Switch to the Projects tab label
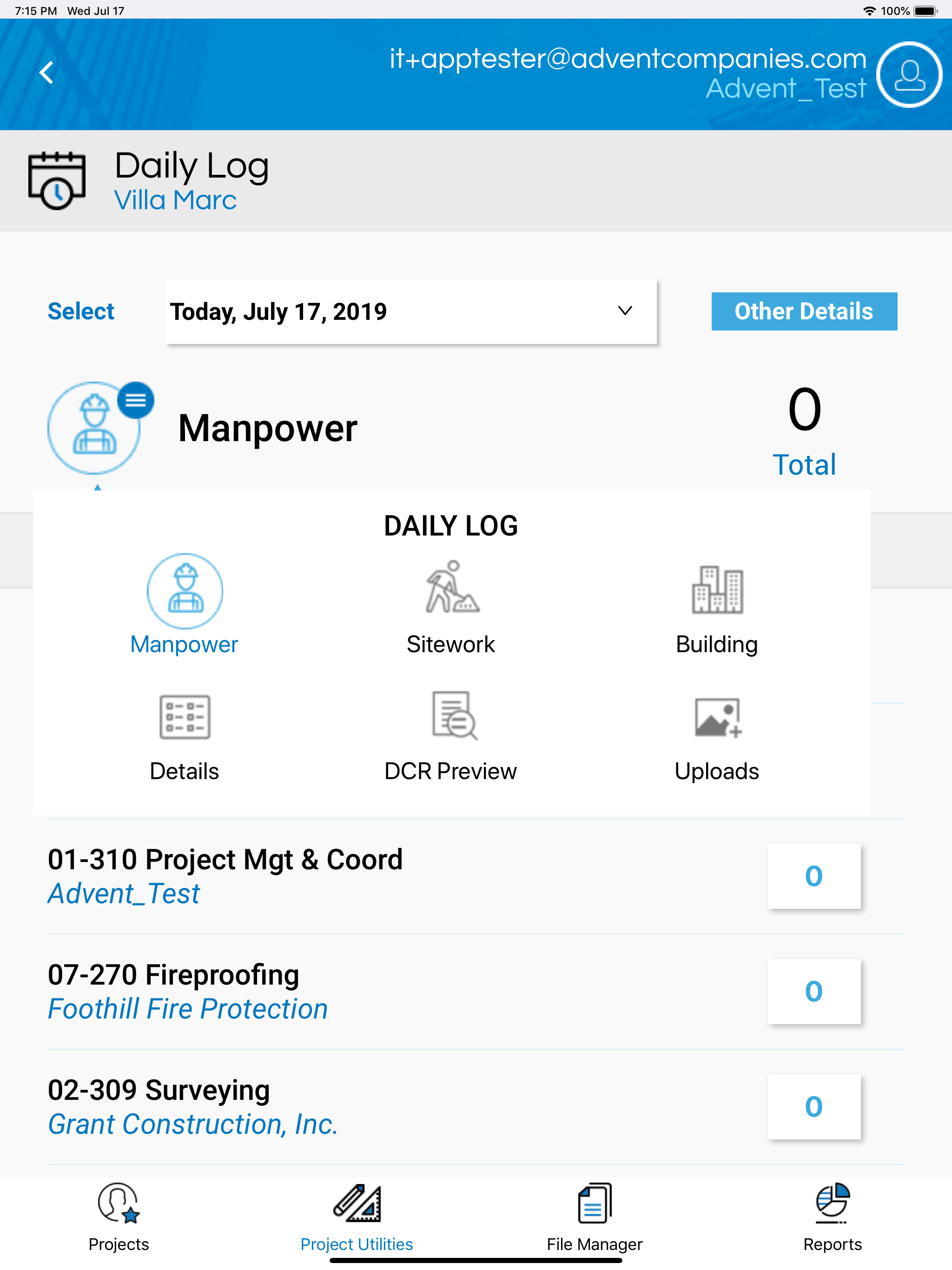 coord(119,1244)
